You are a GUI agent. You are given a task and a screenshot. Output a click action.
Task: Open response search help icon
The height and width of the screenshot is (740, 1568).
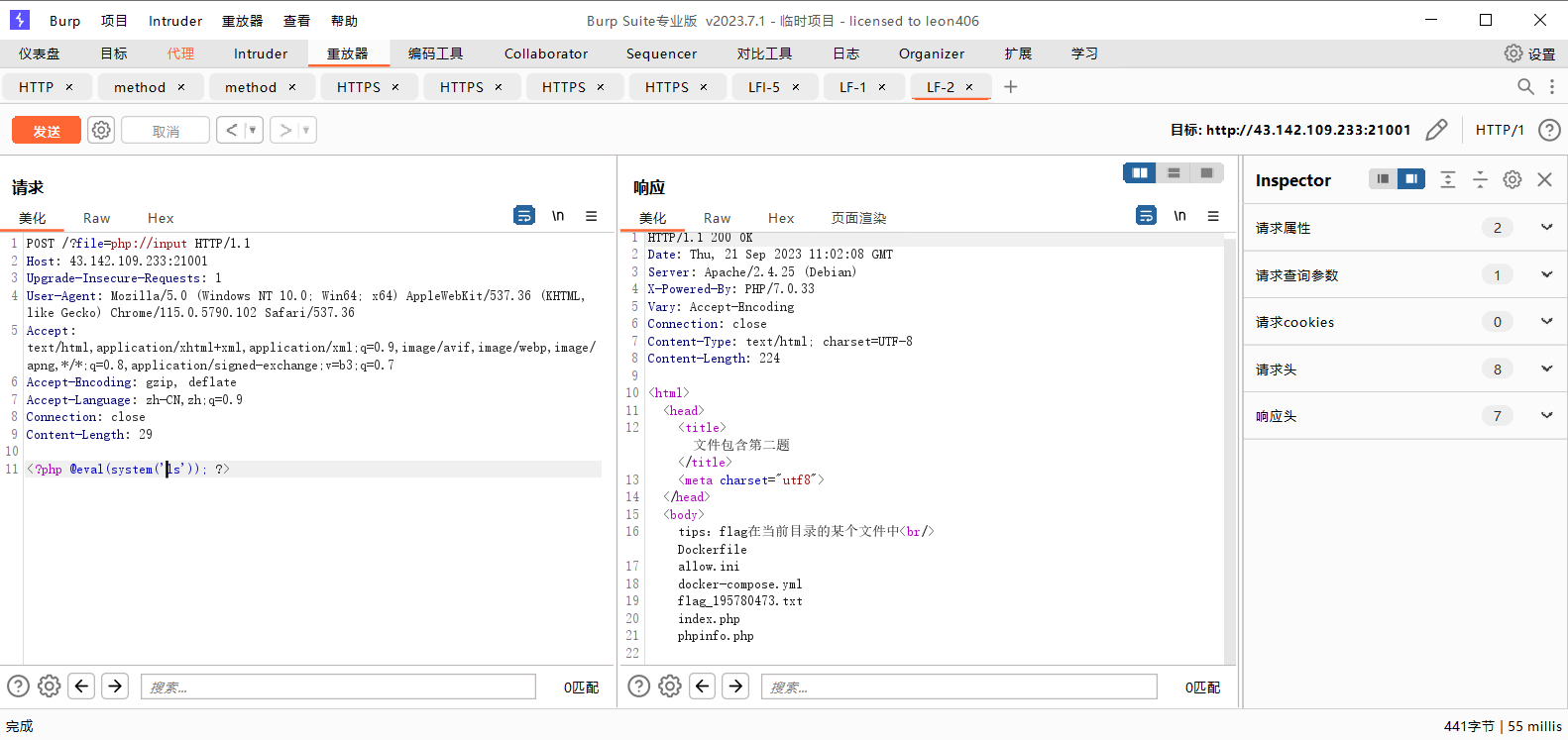639,686
